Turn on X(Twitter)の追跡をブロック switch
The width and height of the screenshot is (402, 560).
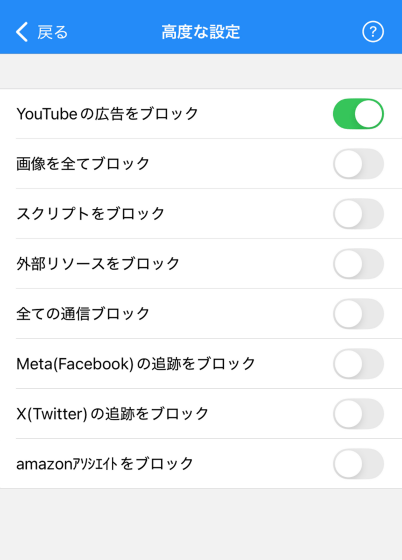coord(358,414)
